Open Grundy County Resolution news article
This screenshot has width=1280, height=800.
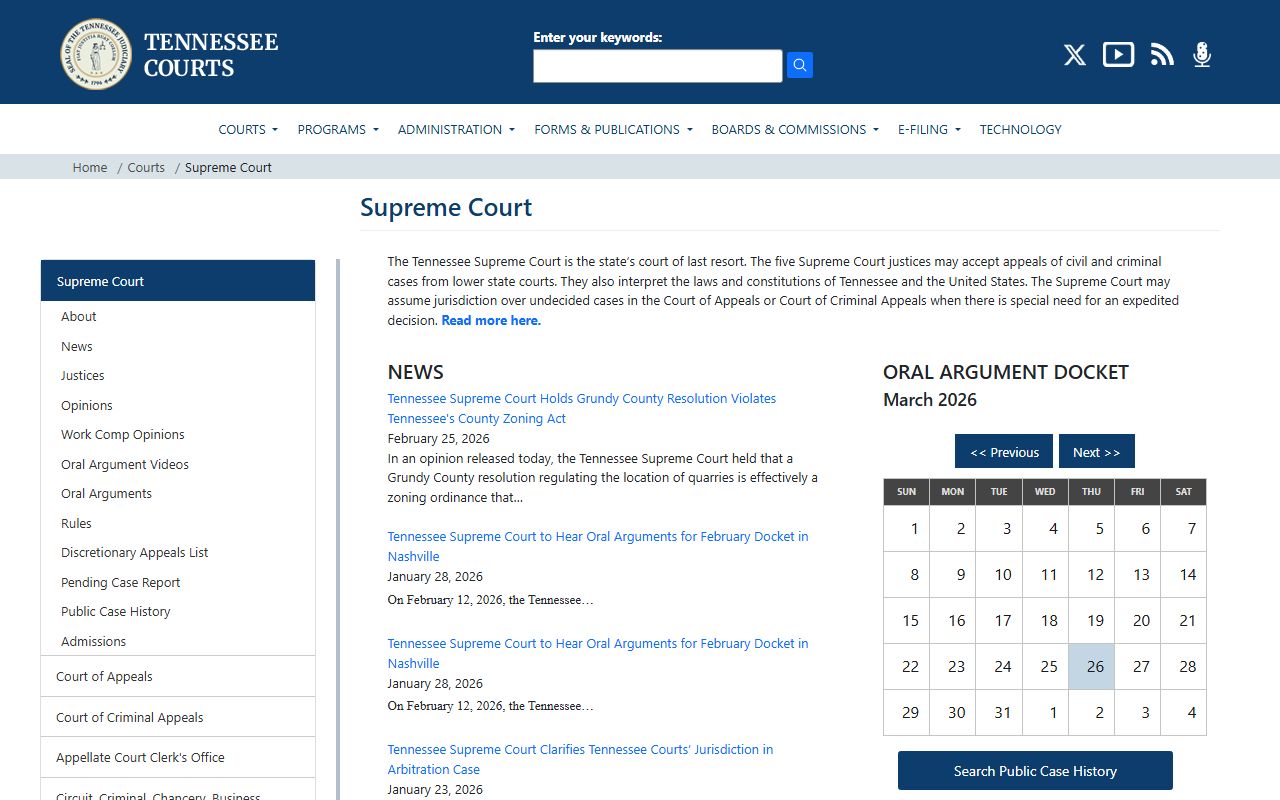click(582, 408)
